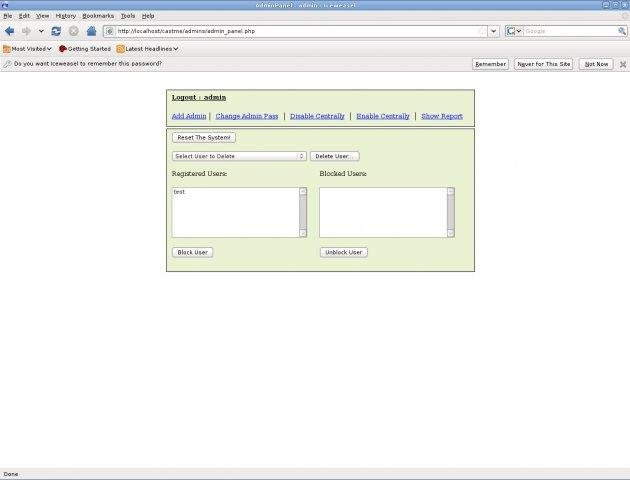Go back with the browser back arrow
This screenshot has width=630, height=480.
tap(10, 31)
